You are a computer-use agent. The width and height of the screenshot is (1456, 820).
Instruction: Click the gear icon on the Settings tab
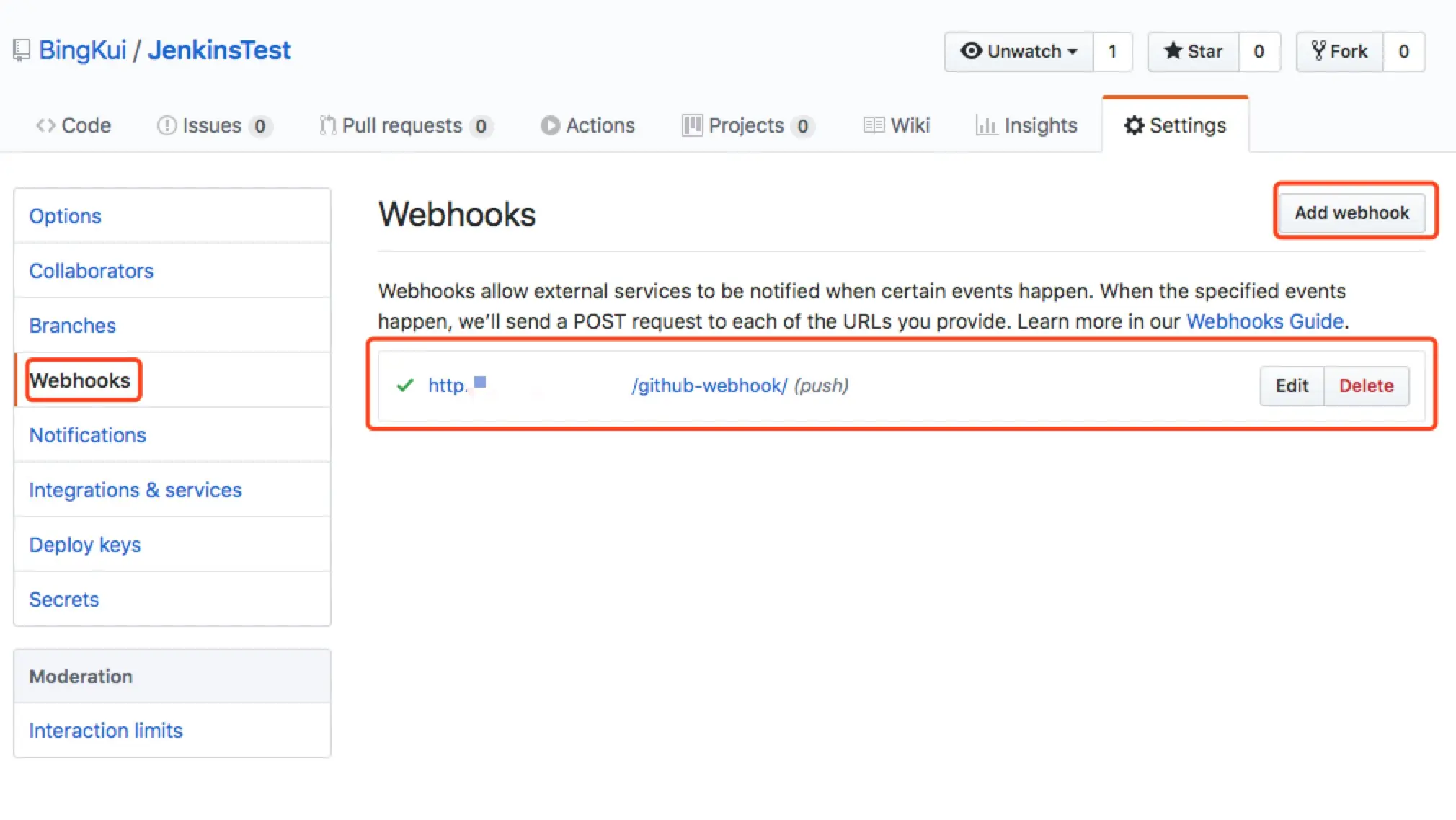(x=1135, y=125)
